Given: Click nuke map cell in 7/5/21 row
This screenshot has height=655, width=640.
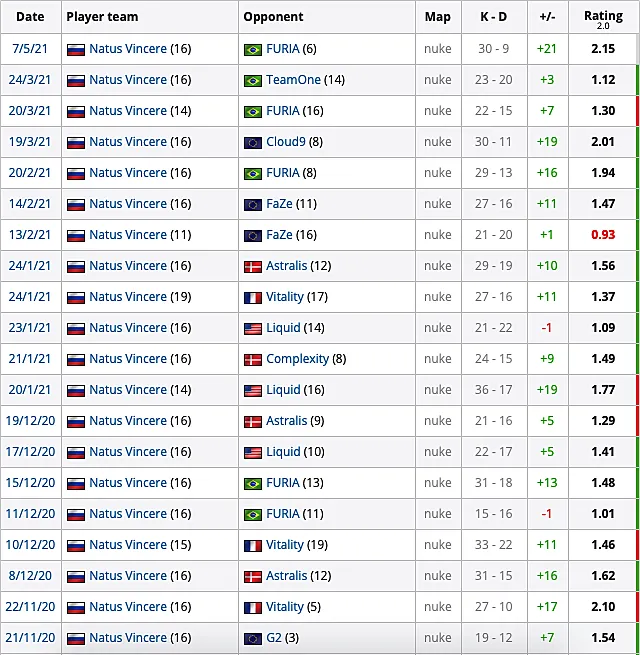Looking at the screenshot, I should pyautogui.click(x=438, y=48).
